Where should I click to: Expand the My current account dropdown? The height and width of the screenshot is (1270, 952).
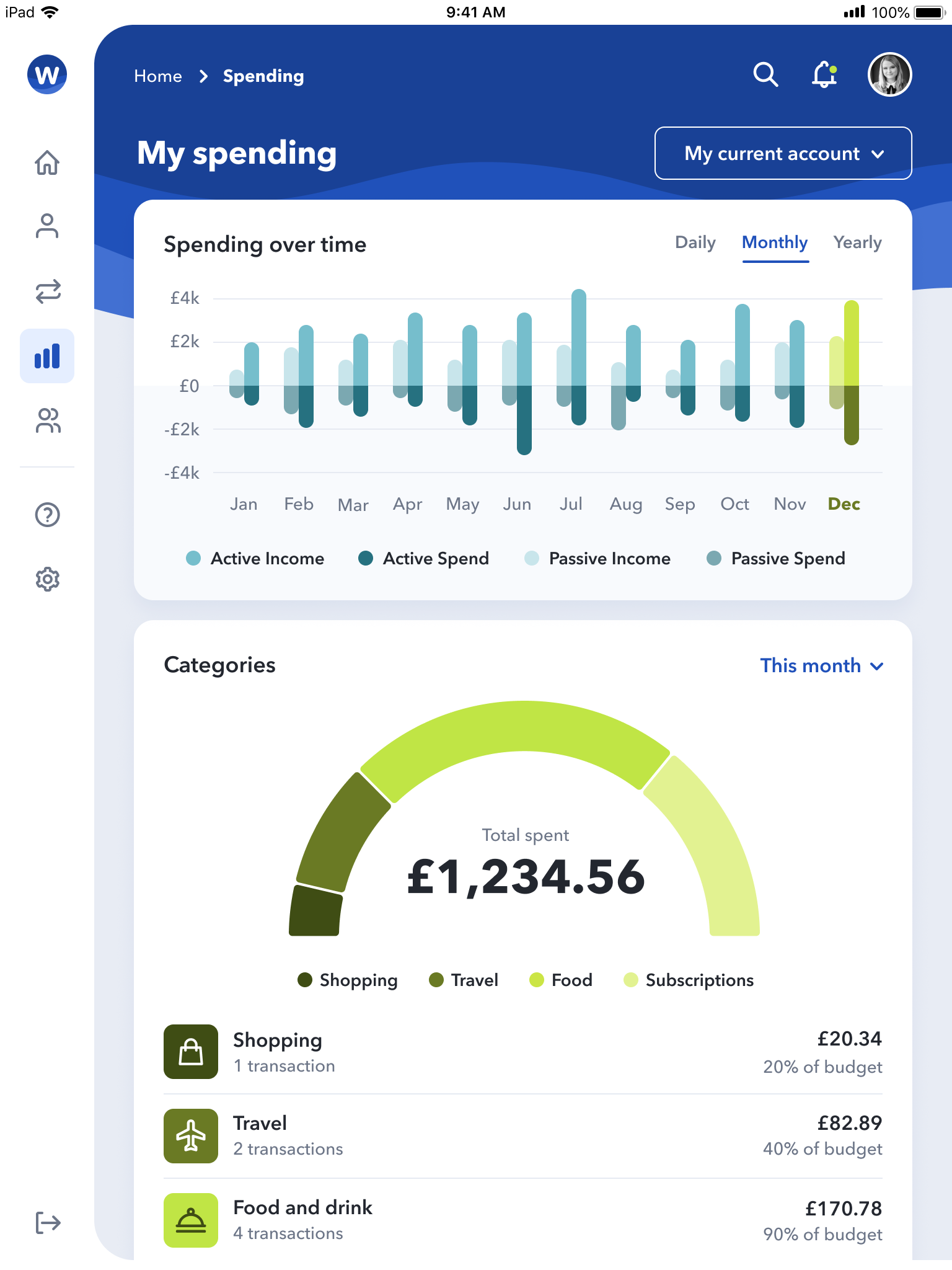[783, 153]
